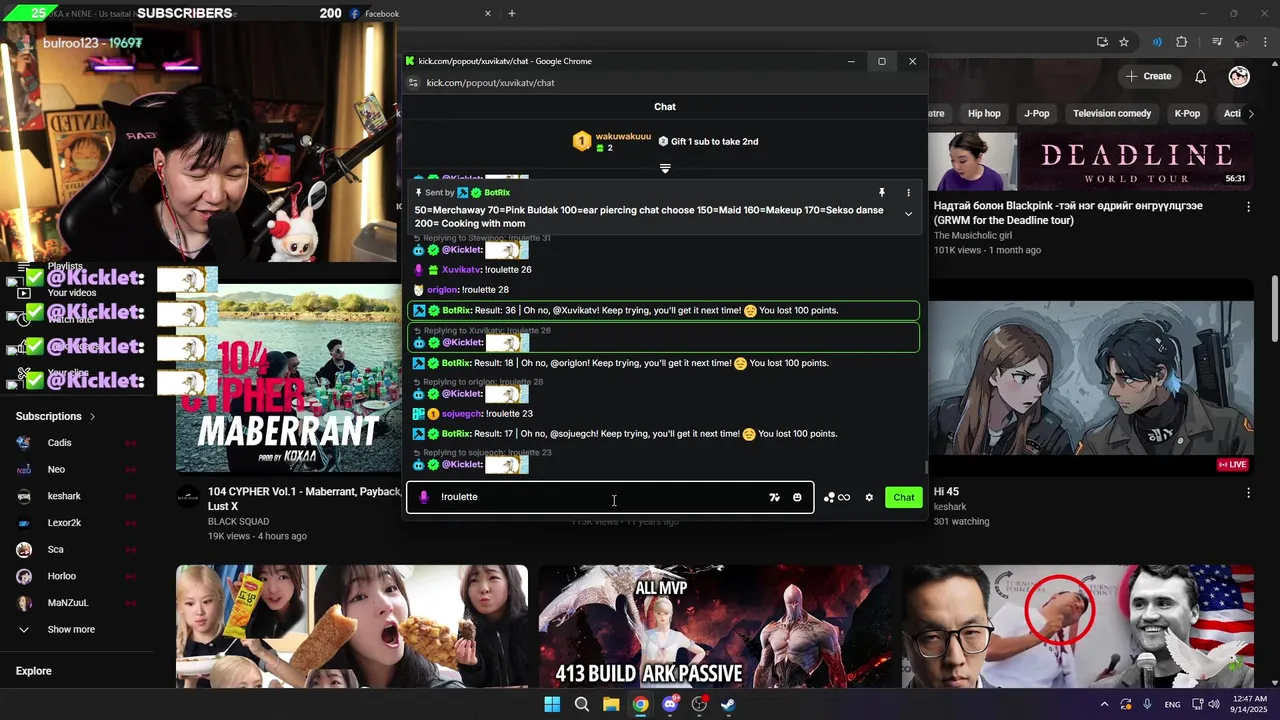Open Horloo channel in subscriptions
Screen dimensions: 1280x720
click(78, 576)
